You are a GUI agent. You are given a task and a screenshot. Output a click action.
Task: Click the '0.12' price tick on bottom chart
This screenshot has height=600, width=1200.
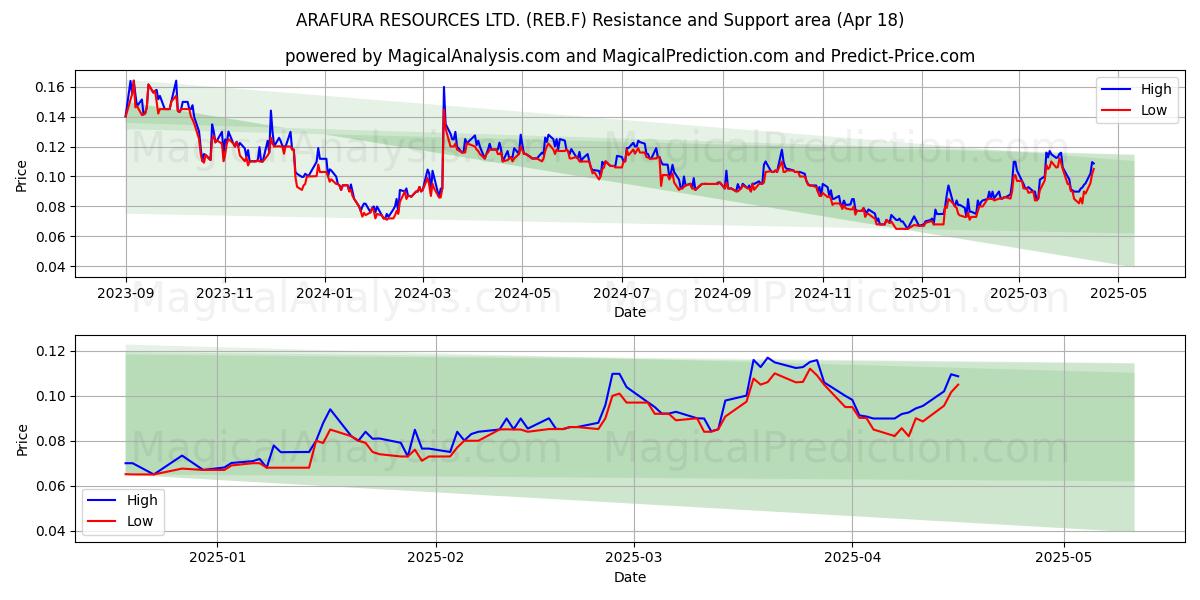point(50,351)
